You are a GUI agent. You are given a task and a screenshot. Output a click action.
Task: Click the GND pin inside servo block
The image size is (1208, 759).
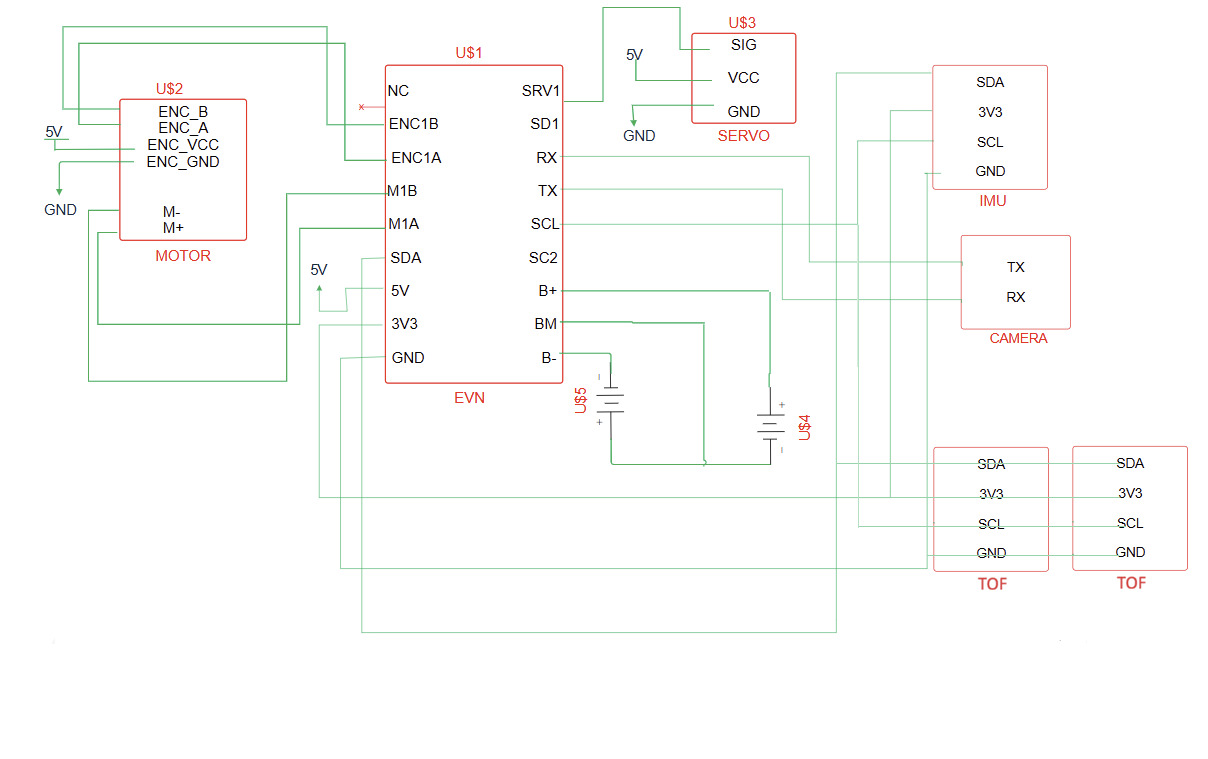[x=744, y=112]
